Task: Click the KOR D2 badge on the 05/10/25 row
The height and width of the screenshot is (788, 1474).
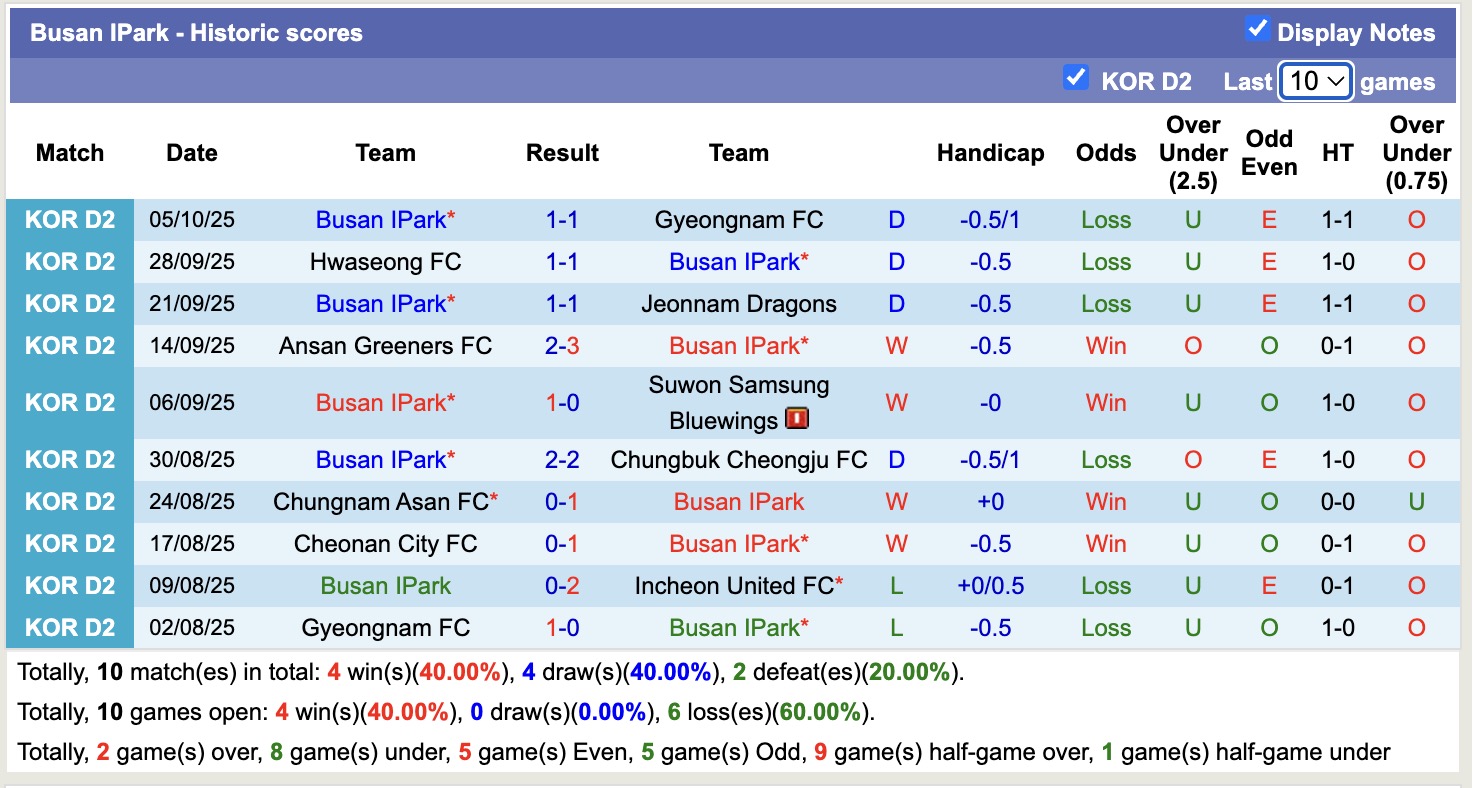Action: (70, 219)
